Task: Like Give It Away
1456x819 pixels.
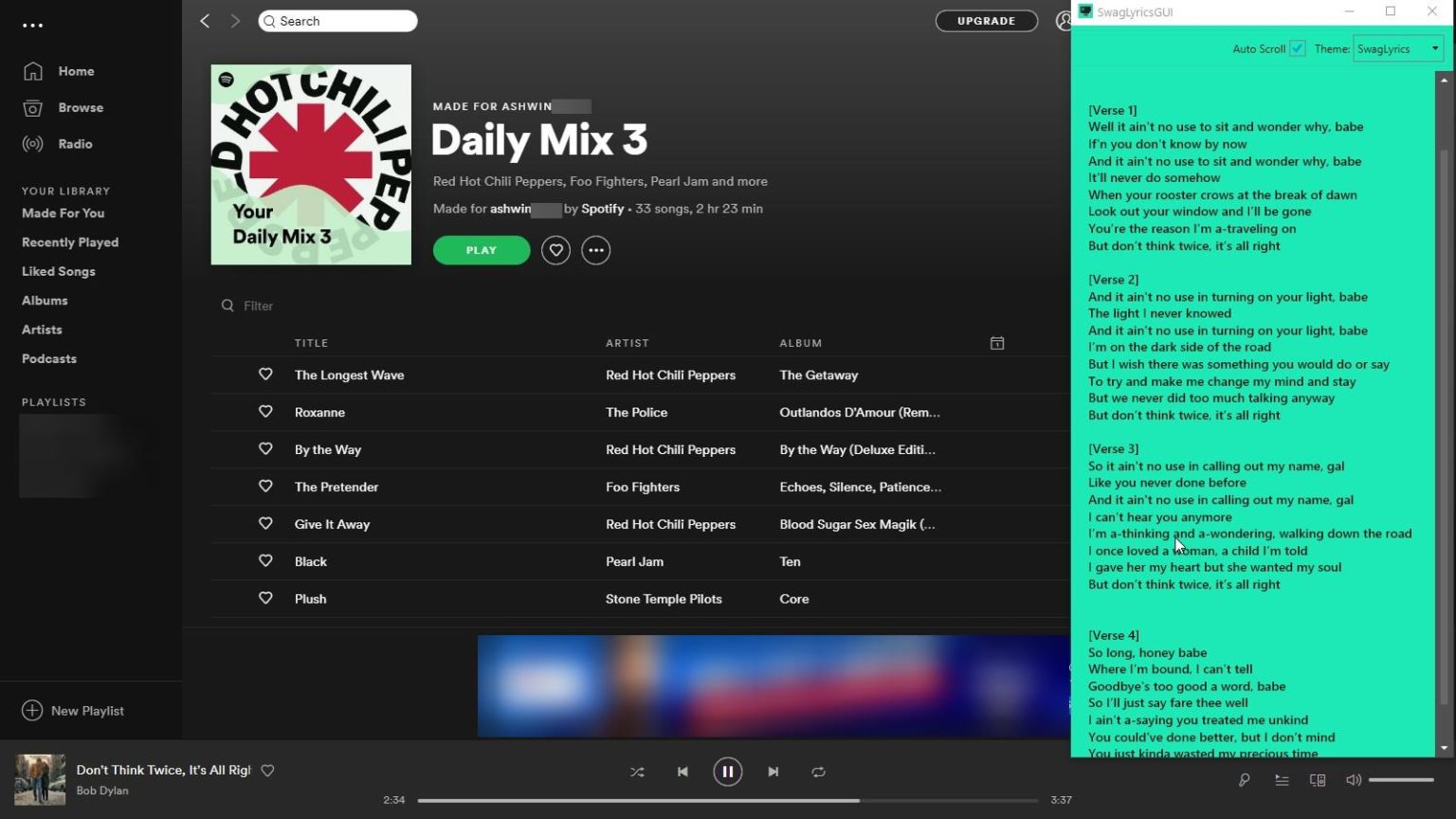Action: point(265,523)
